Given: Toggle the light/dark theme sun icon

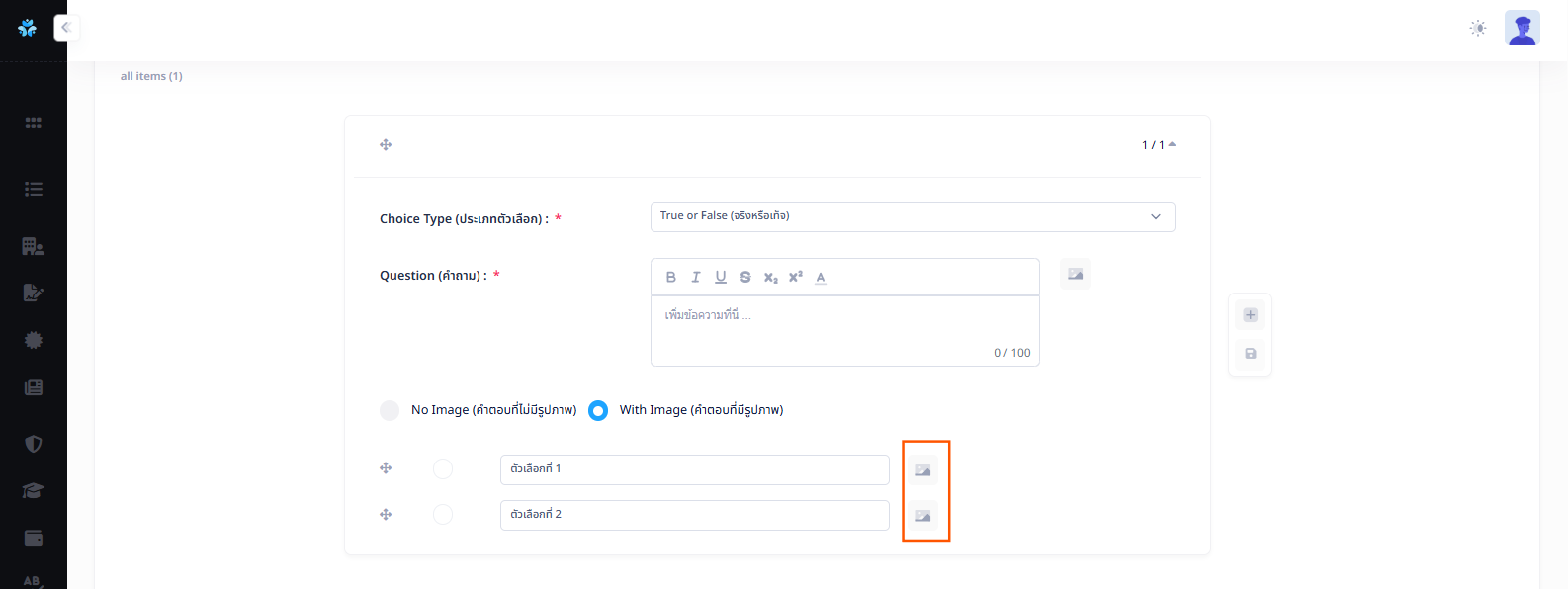Looking at the screenshot, I should pos(1477,28).
